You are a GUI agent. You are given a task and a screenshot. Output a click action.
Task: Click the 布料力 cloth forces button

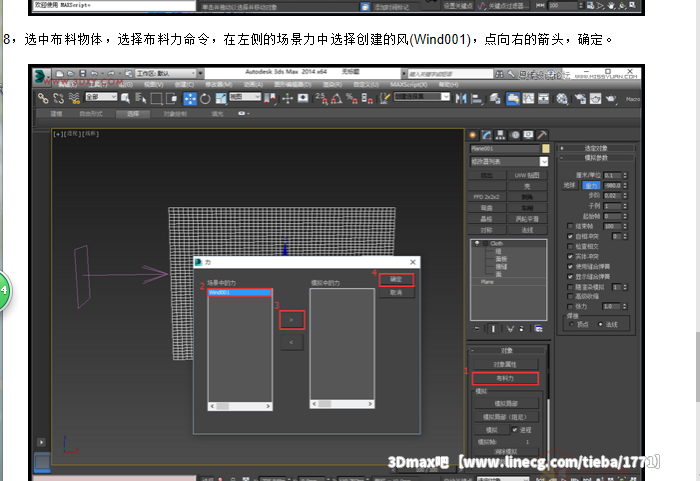[505, 378]
